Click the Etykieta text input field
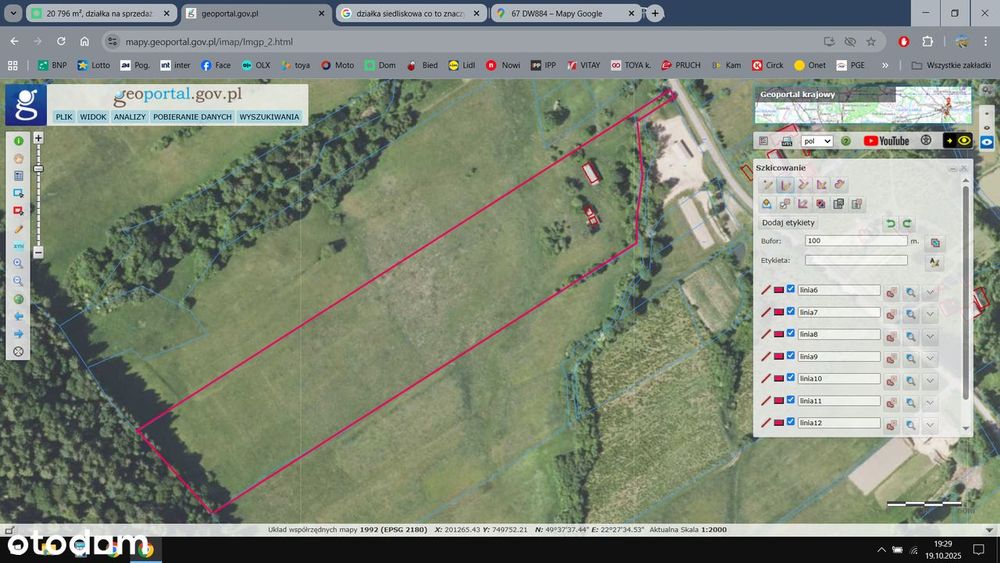The width and height of the screenshot is (1000, 563). [856, 260]
